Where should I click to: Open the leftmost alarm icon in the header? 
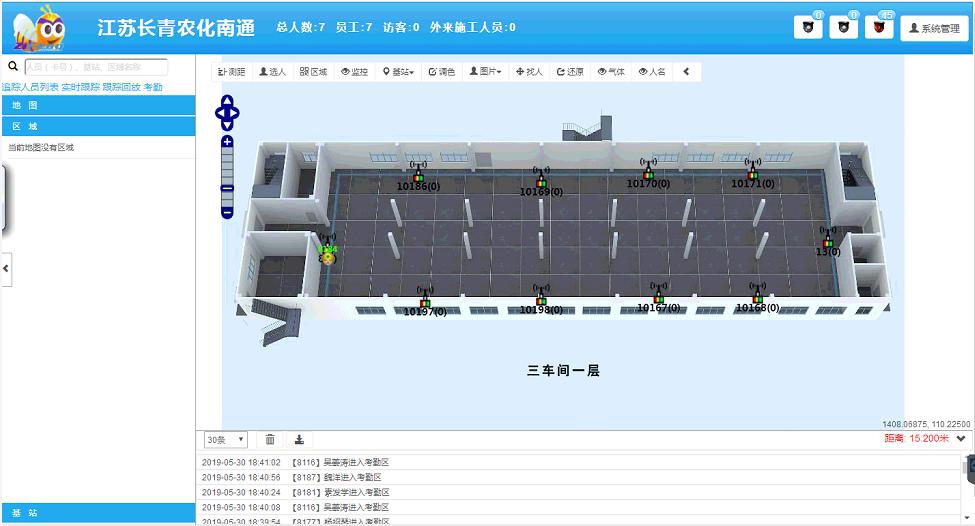coord(808,27)
